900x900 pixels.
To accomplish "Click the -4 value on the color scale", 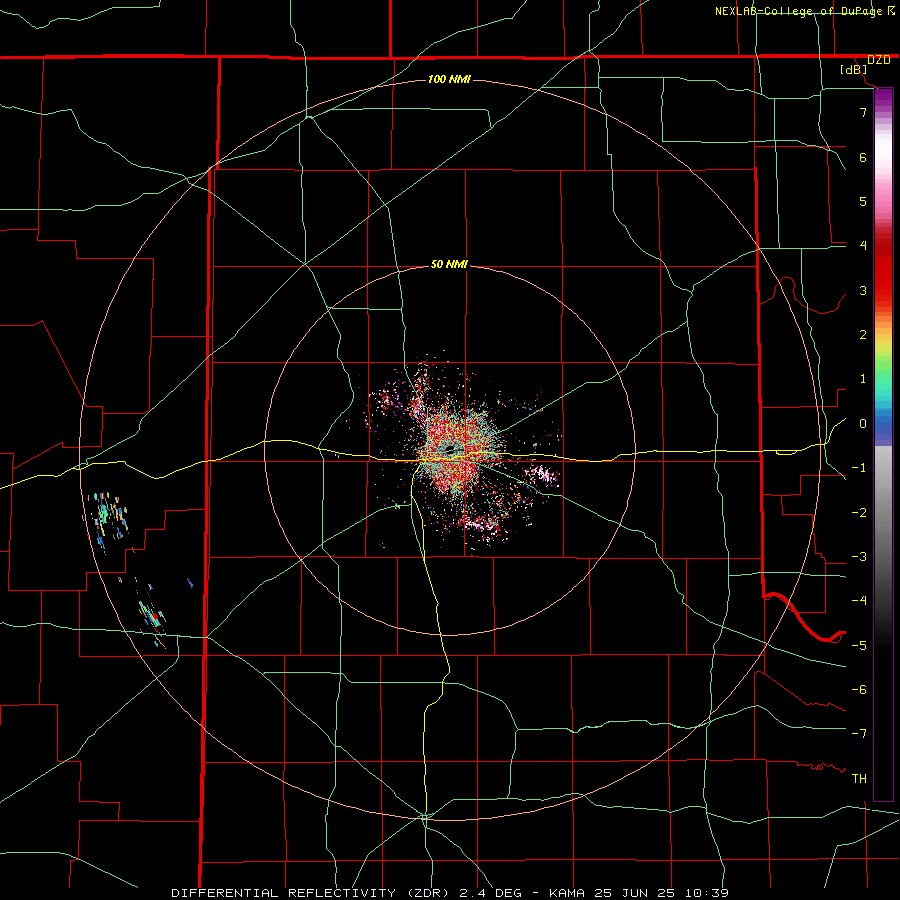I will click(x=859, y=601).
